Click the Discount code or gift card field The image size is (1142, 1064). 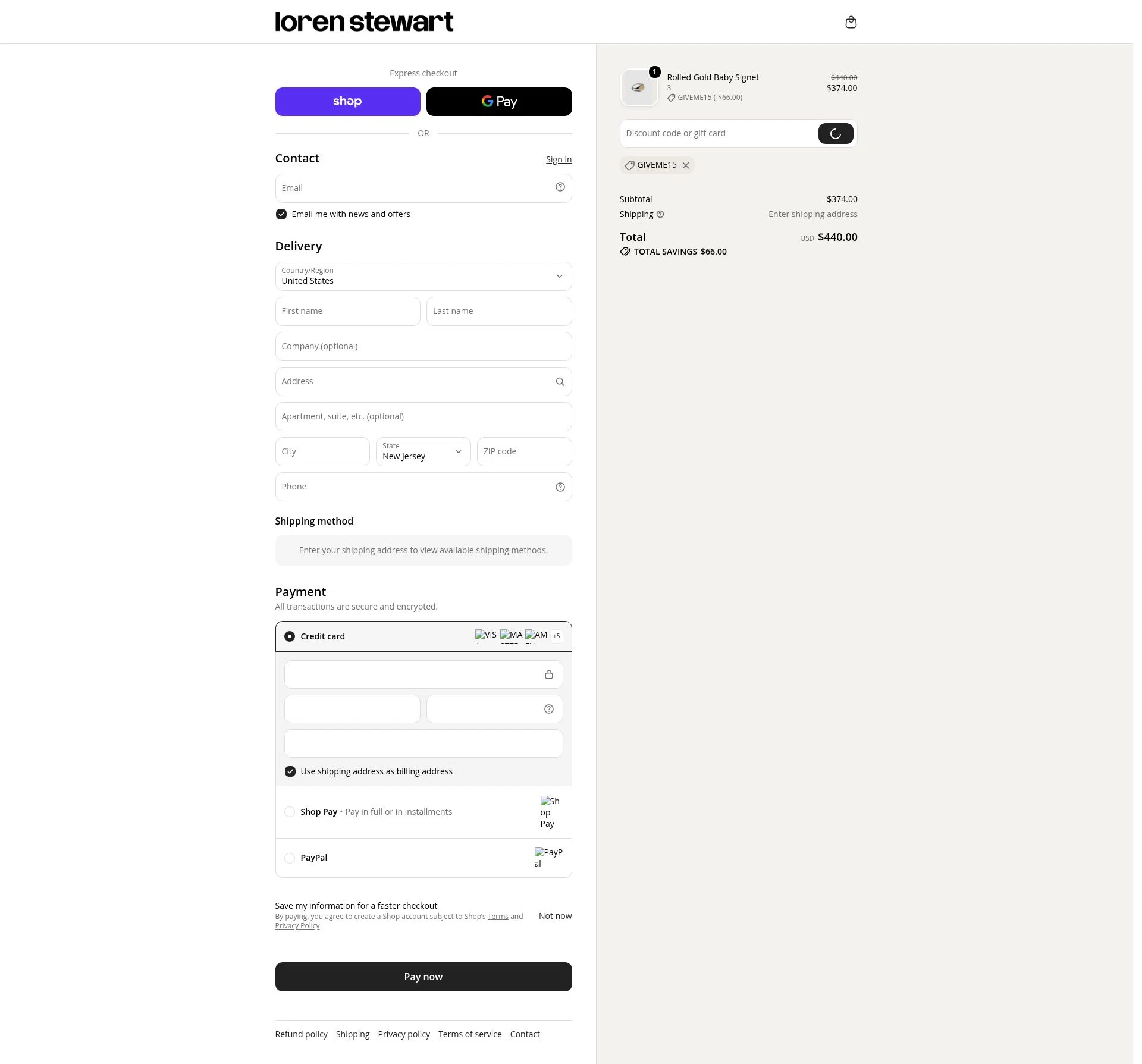tap(719, 134)
